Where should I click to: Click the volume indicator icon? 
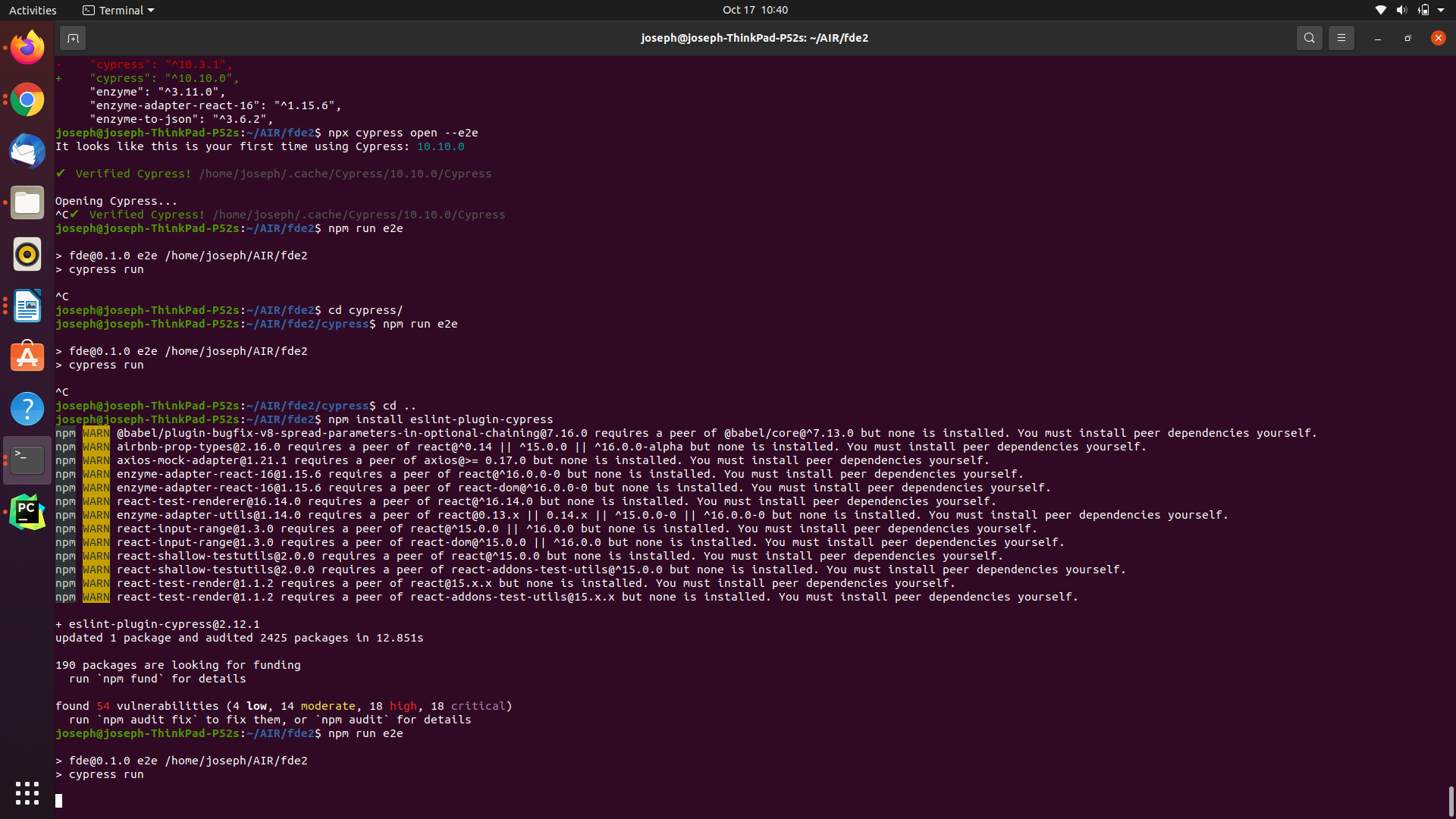point(1401,10)
